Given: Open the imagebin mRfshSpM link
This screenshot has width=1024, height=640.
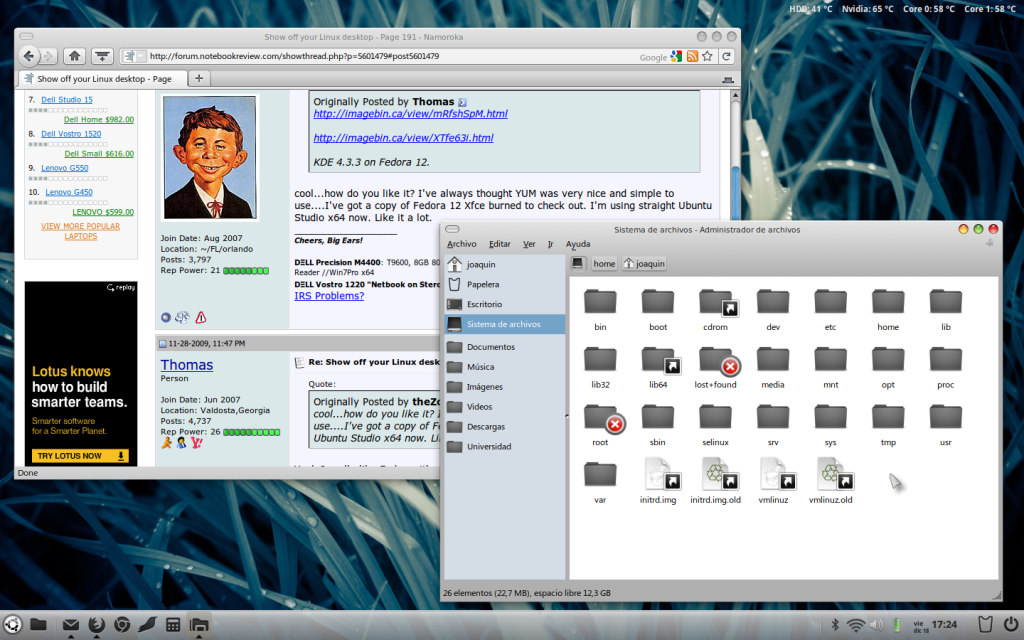Looking at the screenshot, I should pyautogui.click(x=410, y=114).
